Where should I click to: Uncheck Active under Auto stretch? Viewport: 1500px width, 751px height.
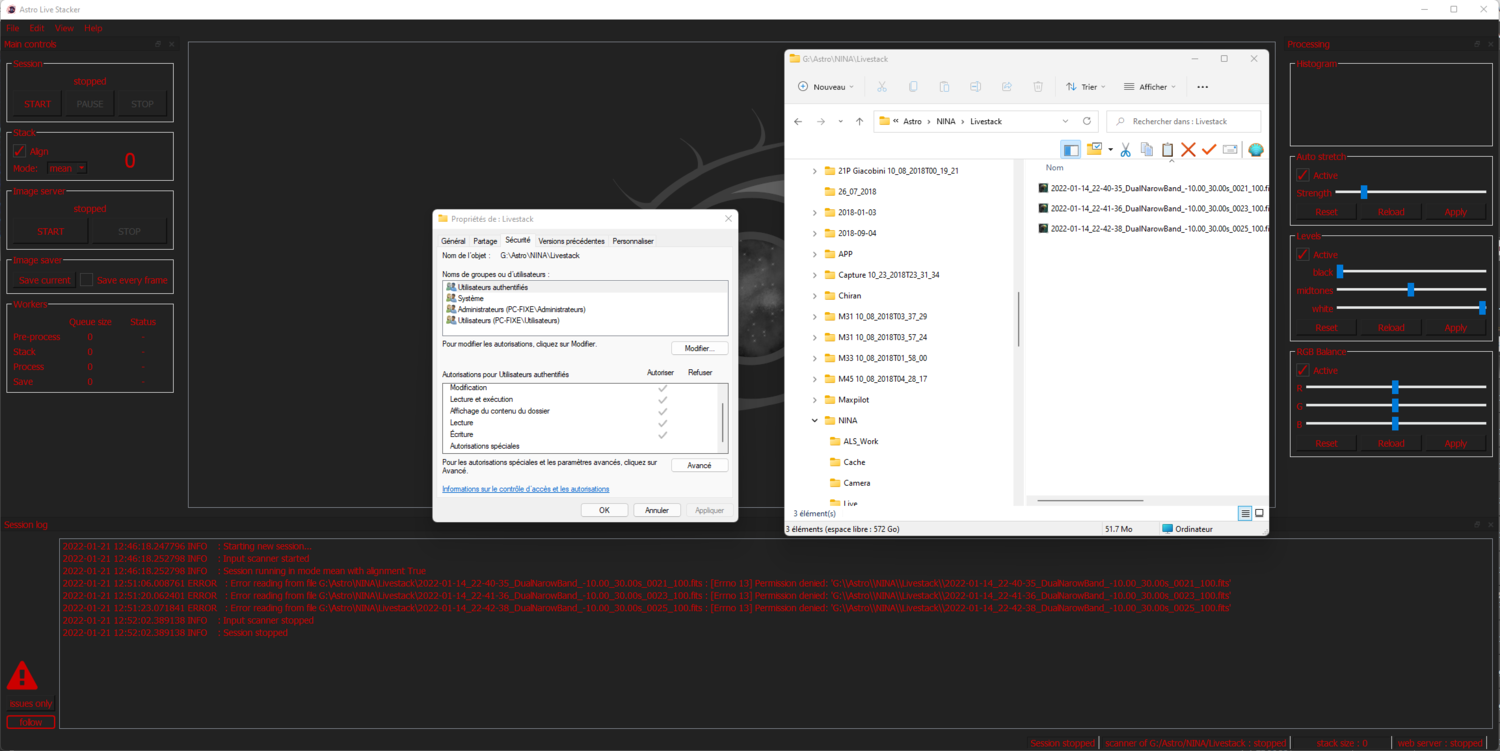tap(1303, 175)
